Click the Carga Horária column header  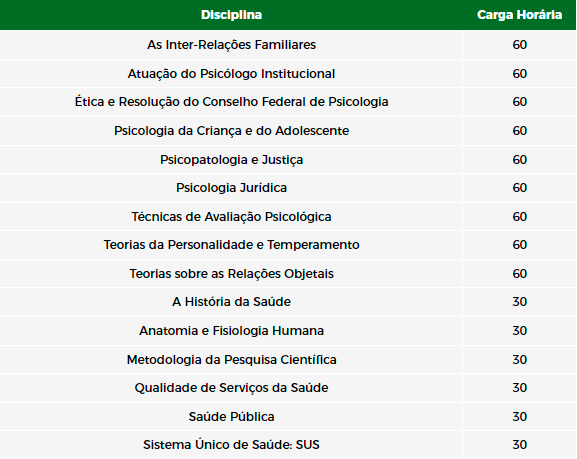tap(519, 15)
